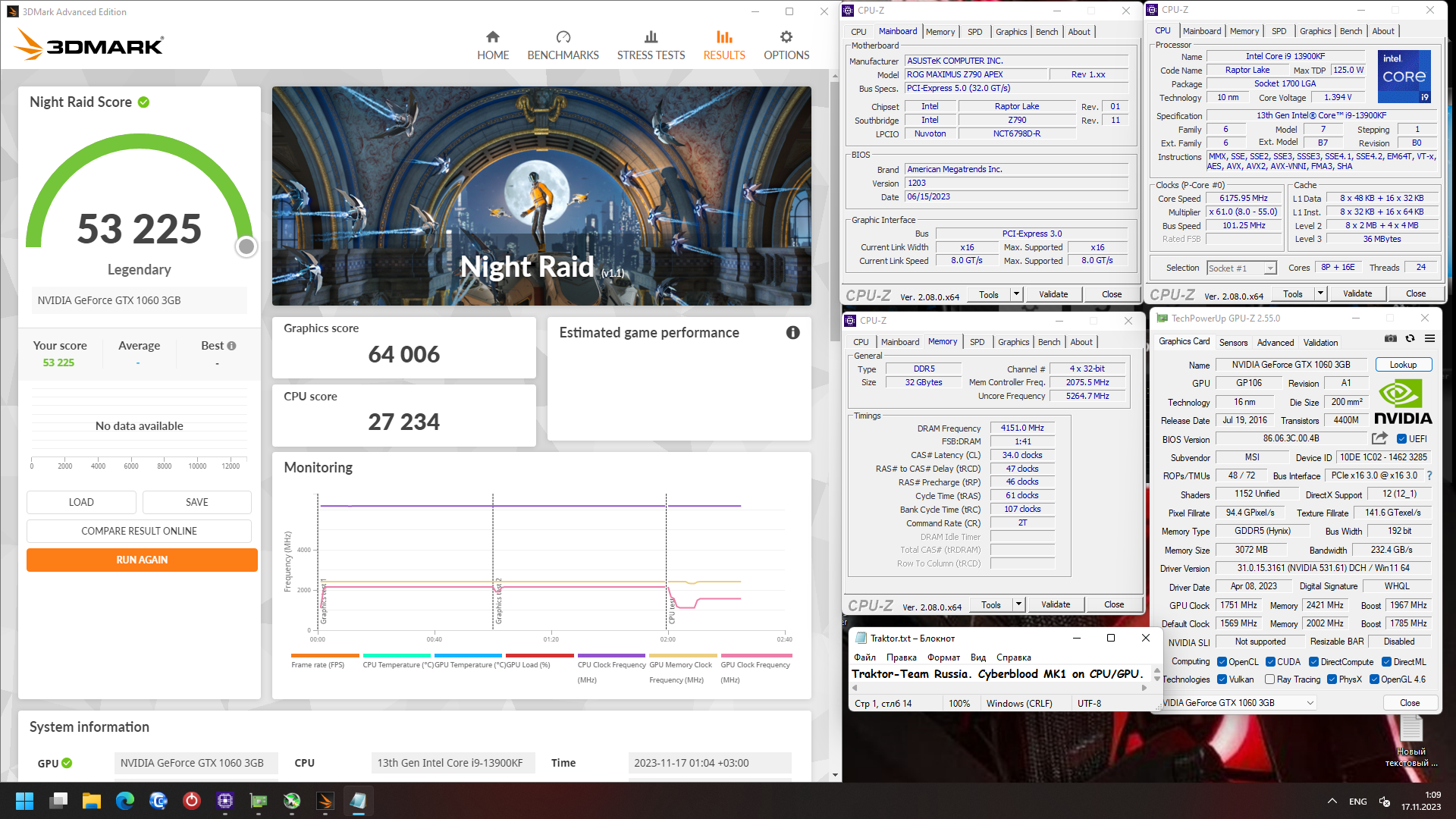1456x819 pixels.
Task: Click the red power icon on taskbar
Action: [x=192, y=801]
